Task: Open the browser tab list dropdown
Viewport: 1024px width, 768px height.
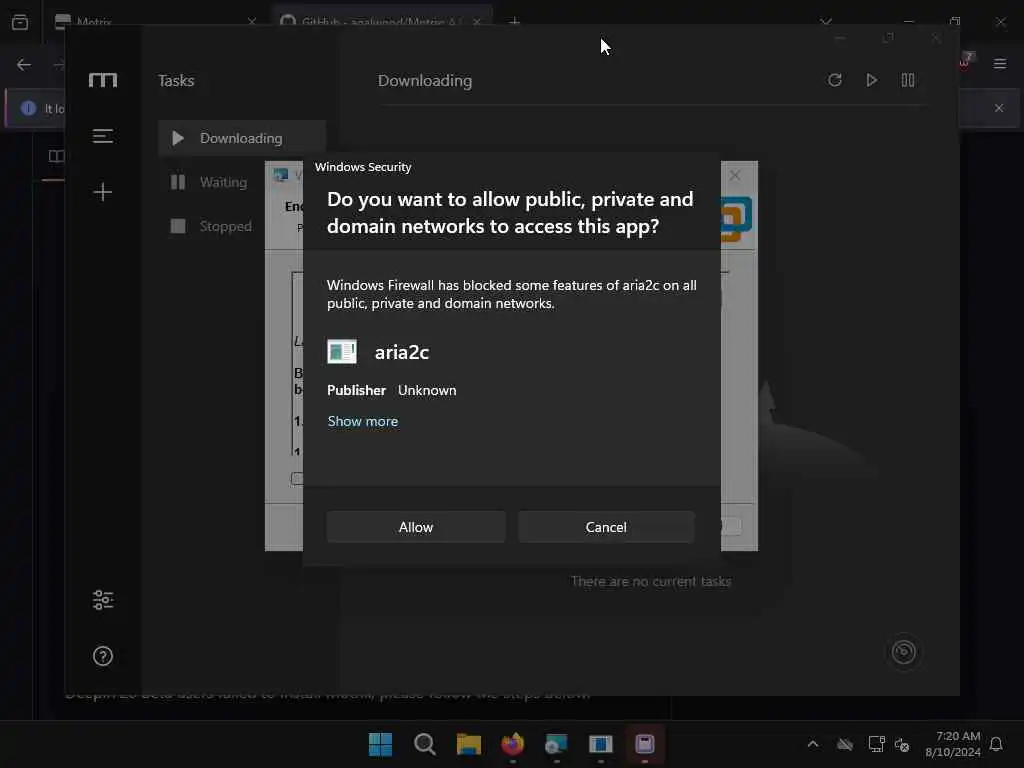Action: (x=826, y=22)
